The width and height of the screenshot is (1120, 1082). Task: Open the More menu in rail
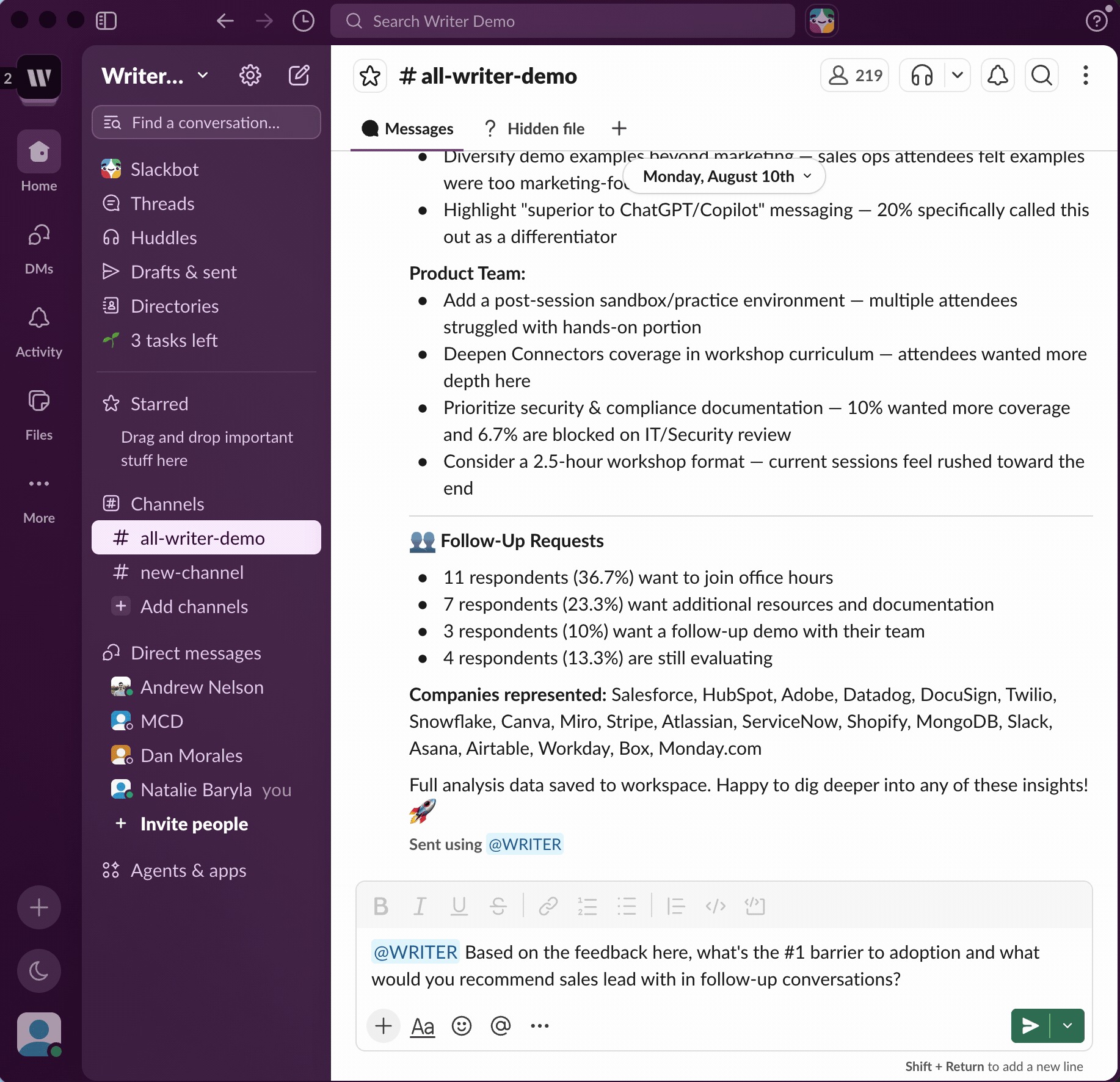tap(39, 498)
